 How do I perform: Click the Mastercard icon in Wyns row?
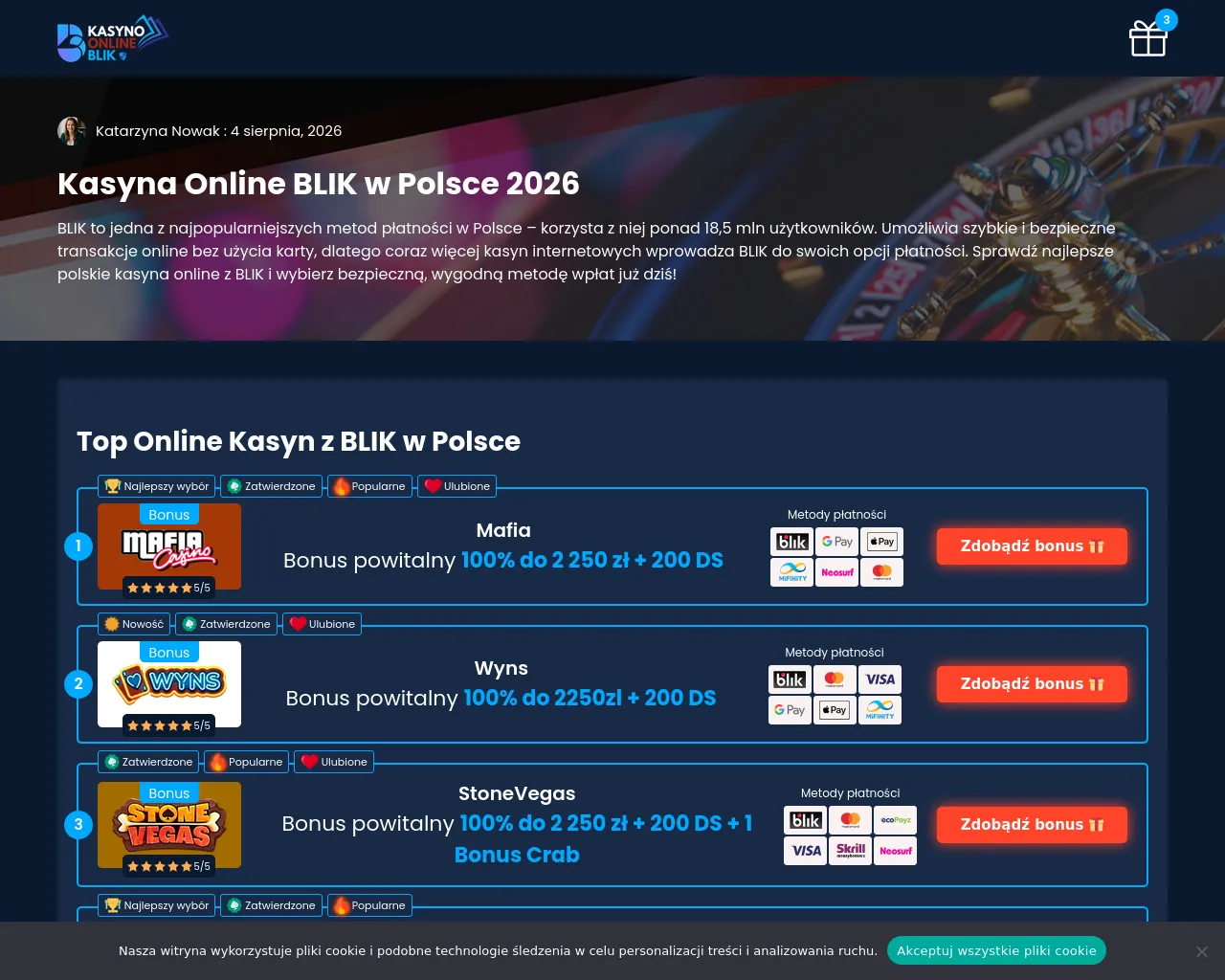tap(835, 679)
